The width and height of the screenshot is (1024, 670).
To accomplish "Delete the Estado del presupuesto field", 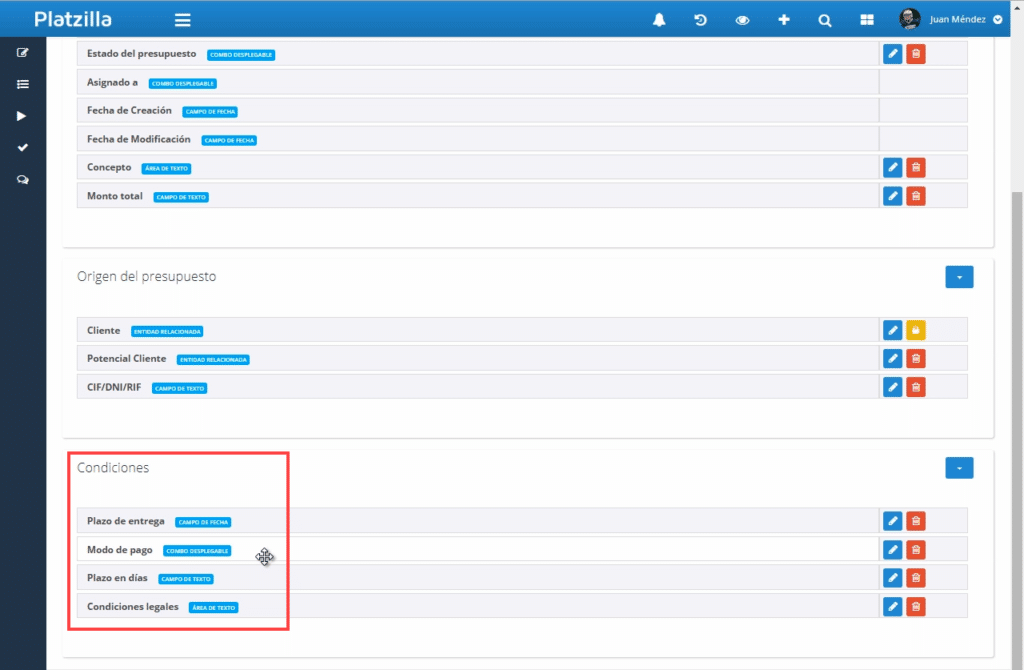I will pos(916,54).
